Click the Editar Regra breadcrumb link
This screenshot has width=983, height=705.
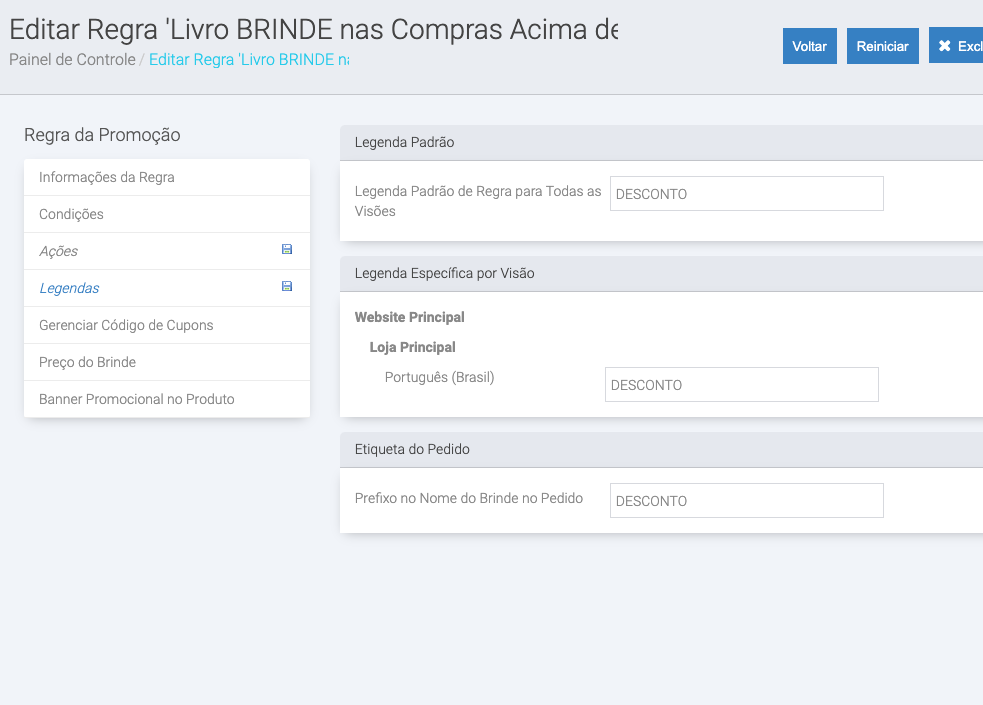tap(248, 60)
